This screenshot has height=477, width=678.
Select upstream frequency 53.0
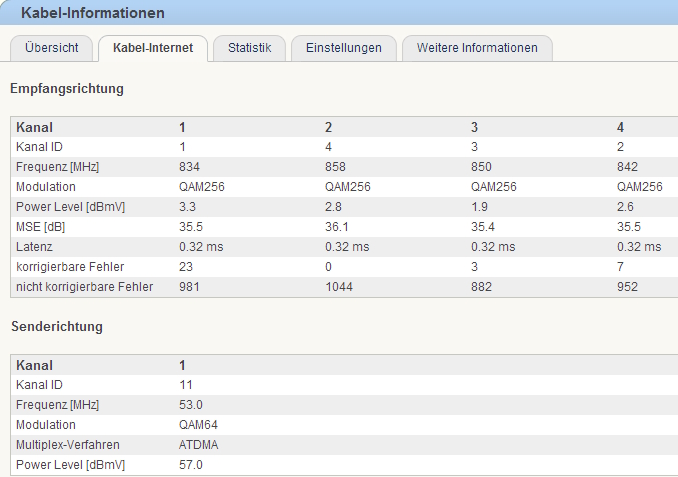[x=191, y=405]
